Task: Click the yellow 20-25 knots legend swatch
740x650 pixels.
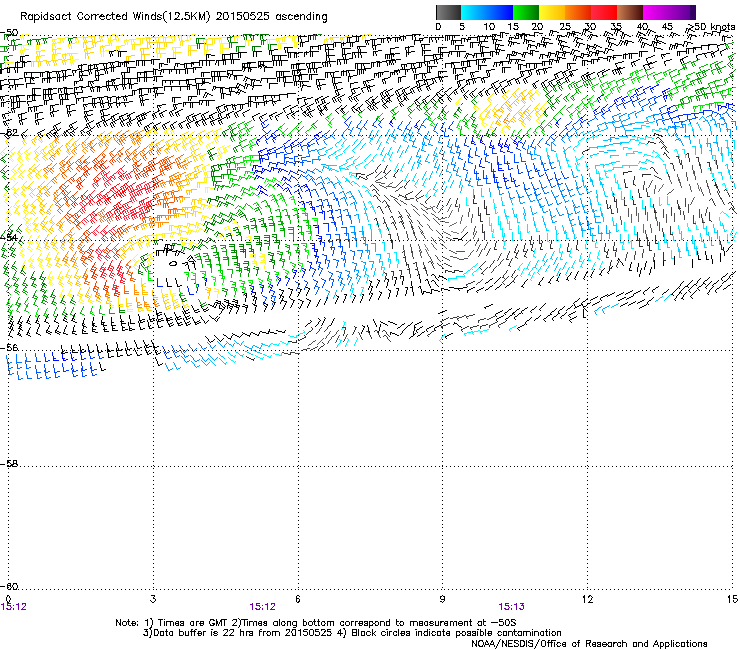Action: point(552,12)
